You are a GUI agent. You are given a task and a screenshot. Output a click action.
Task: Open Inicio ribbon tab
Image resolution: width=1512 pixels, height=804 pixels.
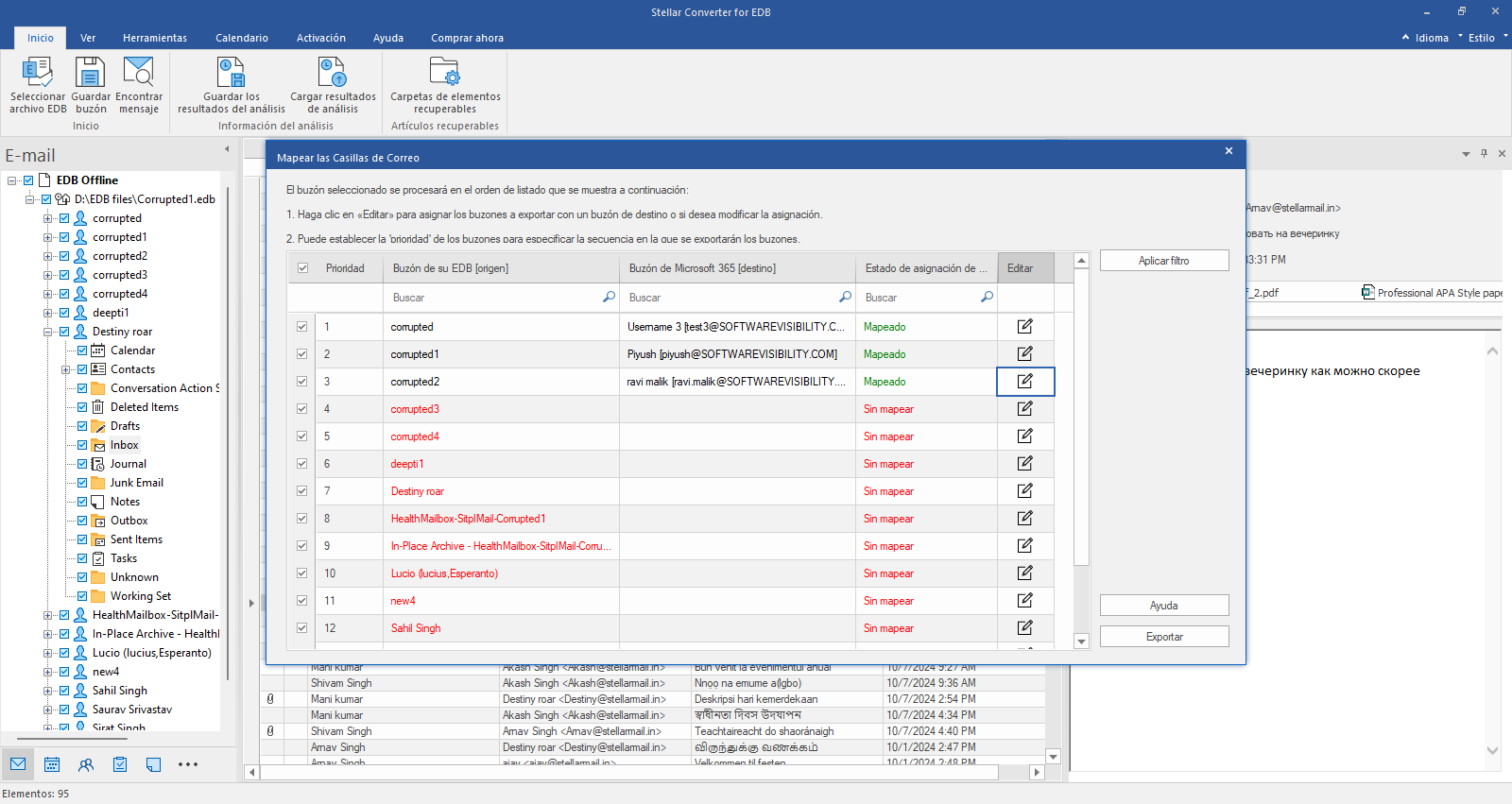41,38
